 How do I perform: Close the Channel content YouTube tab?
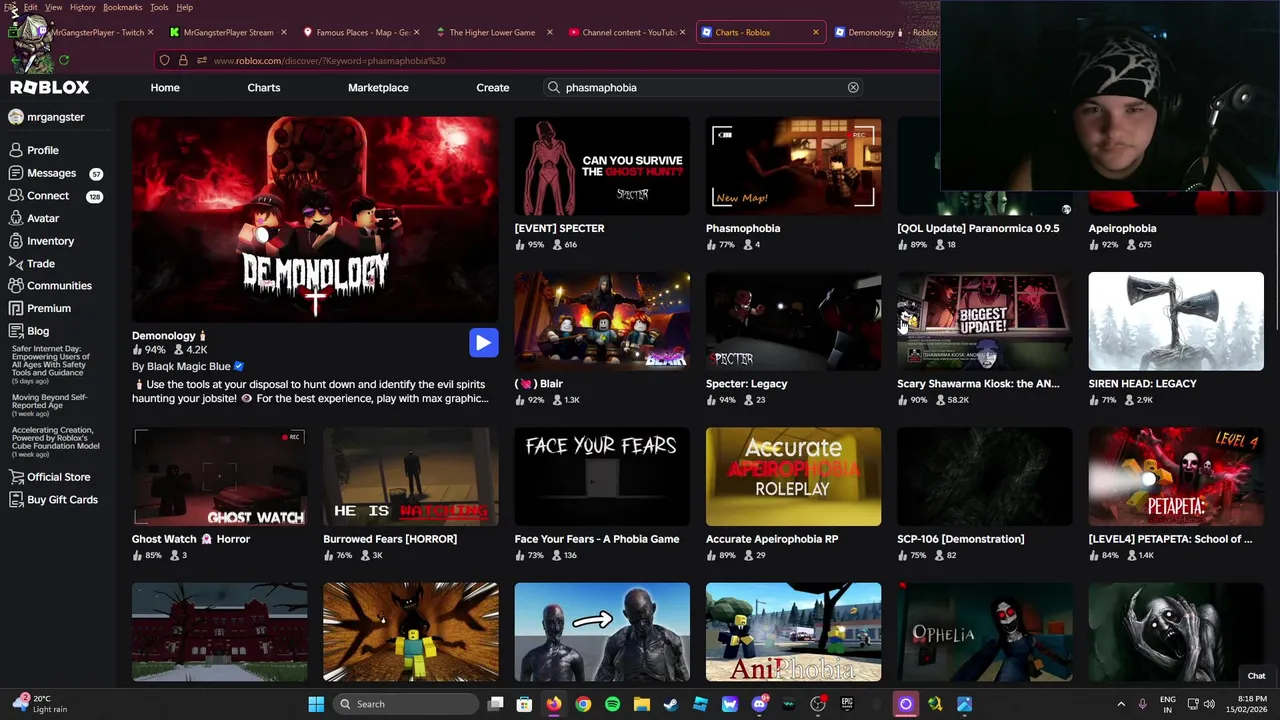(682, 32)
